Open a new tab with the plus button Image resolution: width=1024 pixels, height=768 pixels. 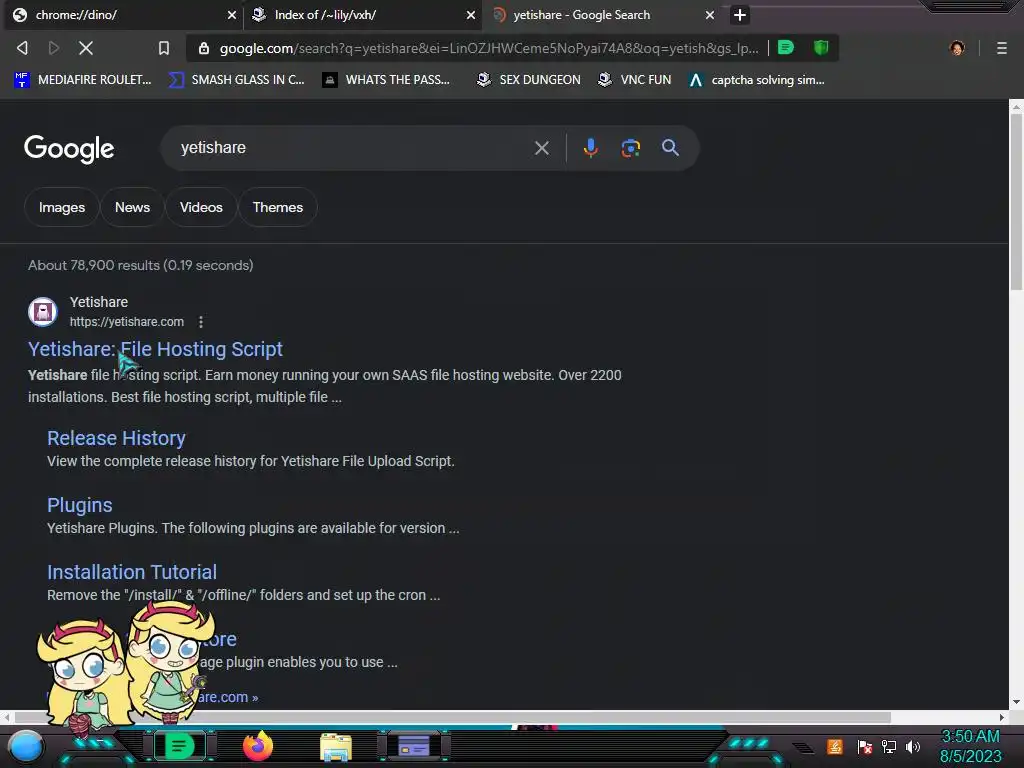(739, 15)
